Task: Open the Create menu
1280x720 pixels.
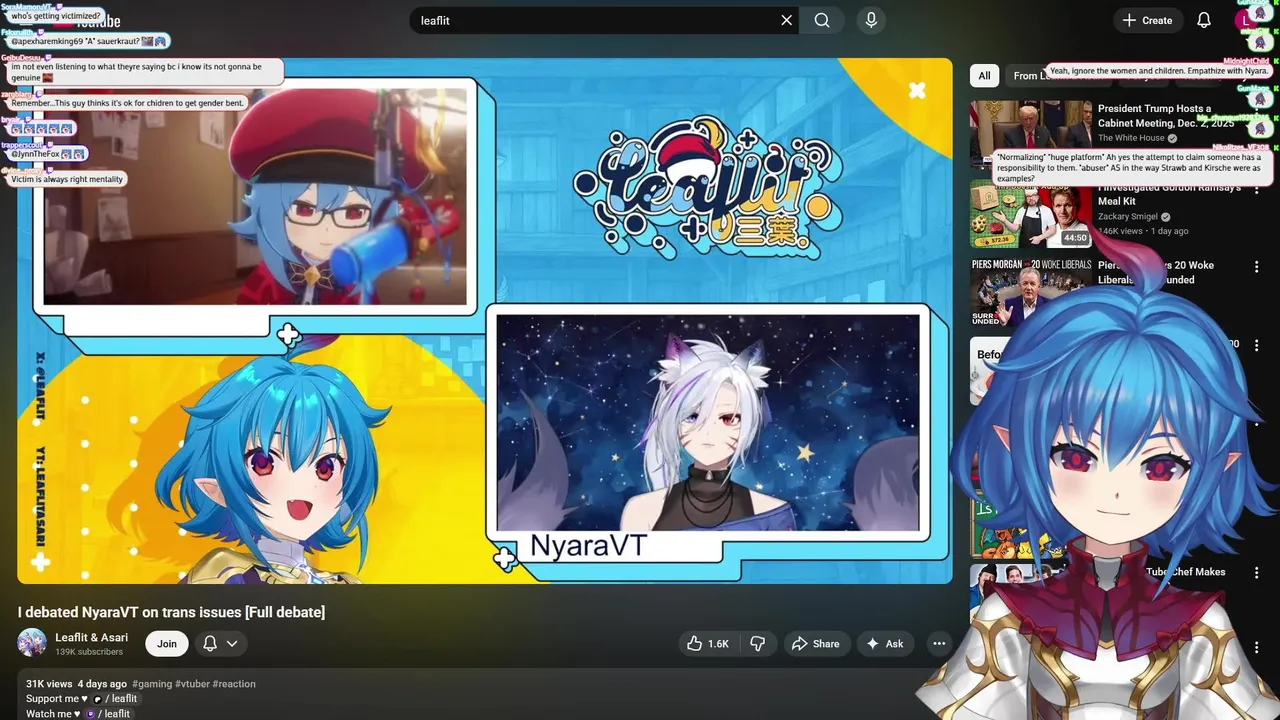Action: (x=1147, y=20)
